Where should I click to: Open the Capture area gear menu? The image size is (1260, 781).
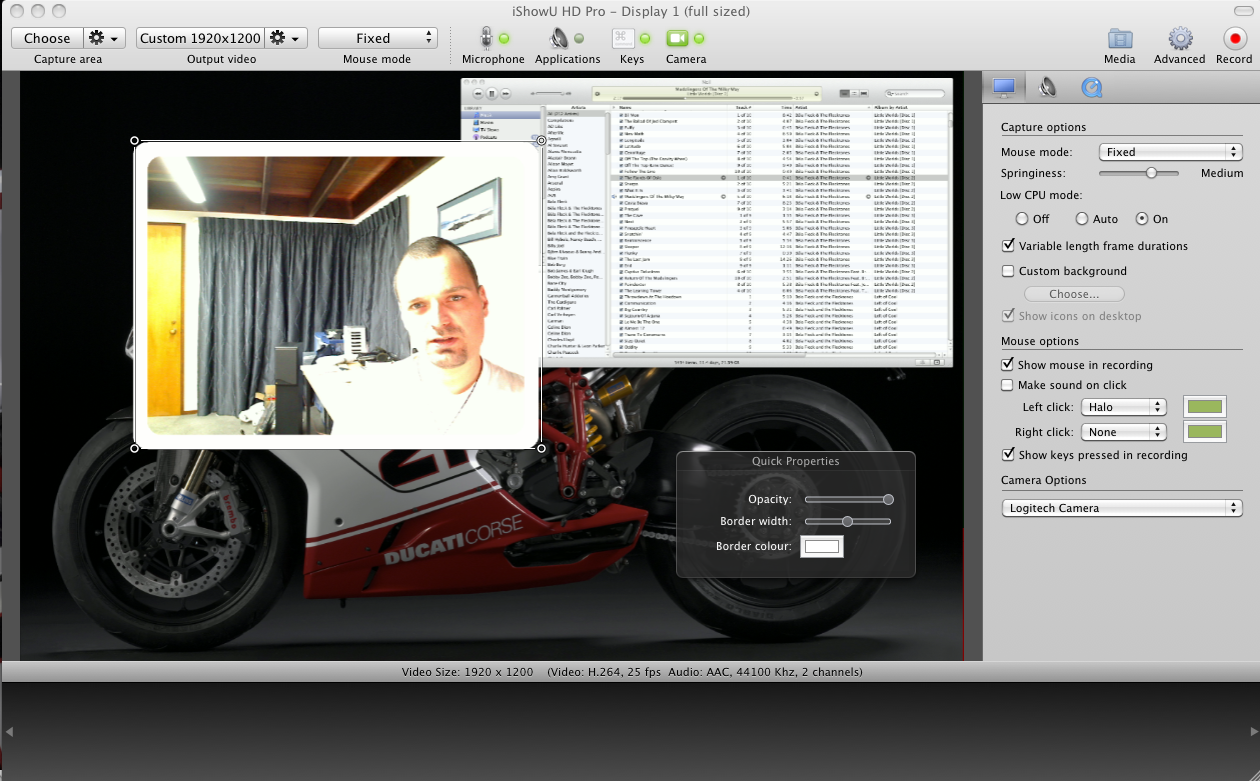tap(104, 38)
